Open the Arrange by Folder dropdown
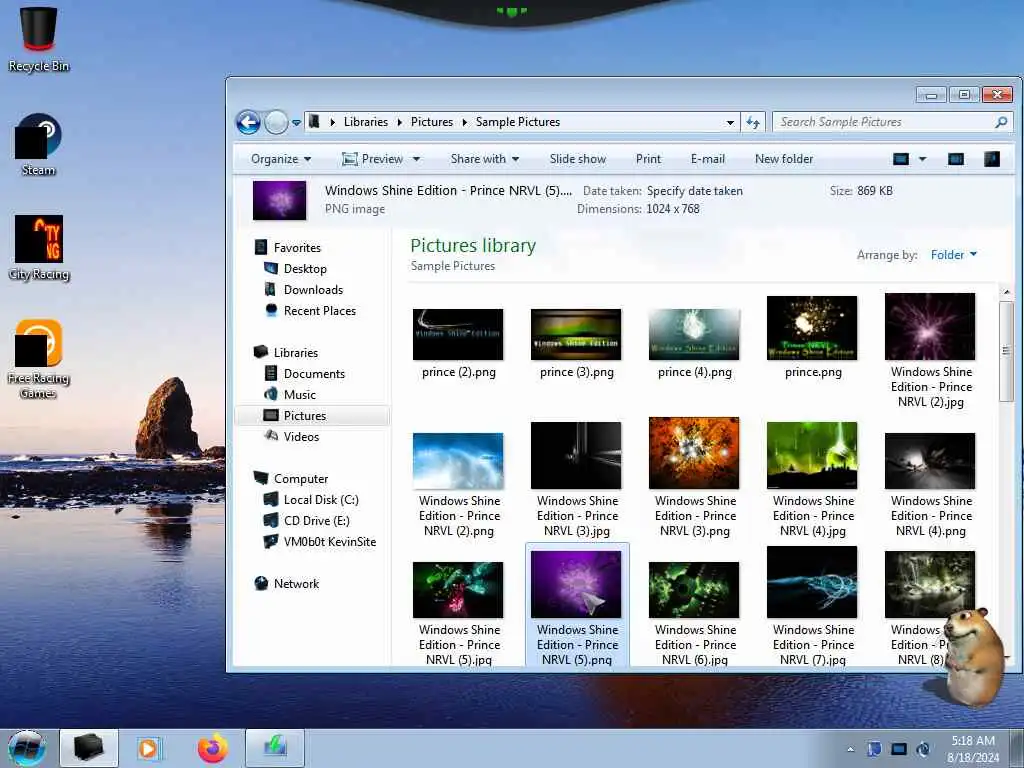The image size is (1024, 768). click(x=953, y=255)
